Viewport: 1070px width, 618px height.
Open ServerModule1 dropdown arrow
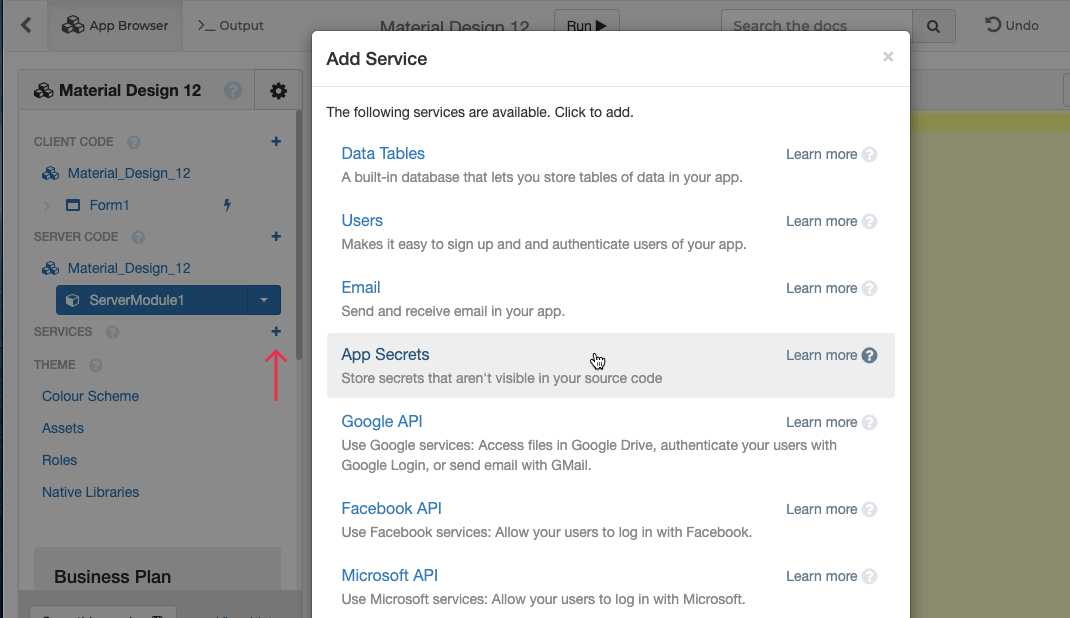pyautogui.click(x=263, y=300)
